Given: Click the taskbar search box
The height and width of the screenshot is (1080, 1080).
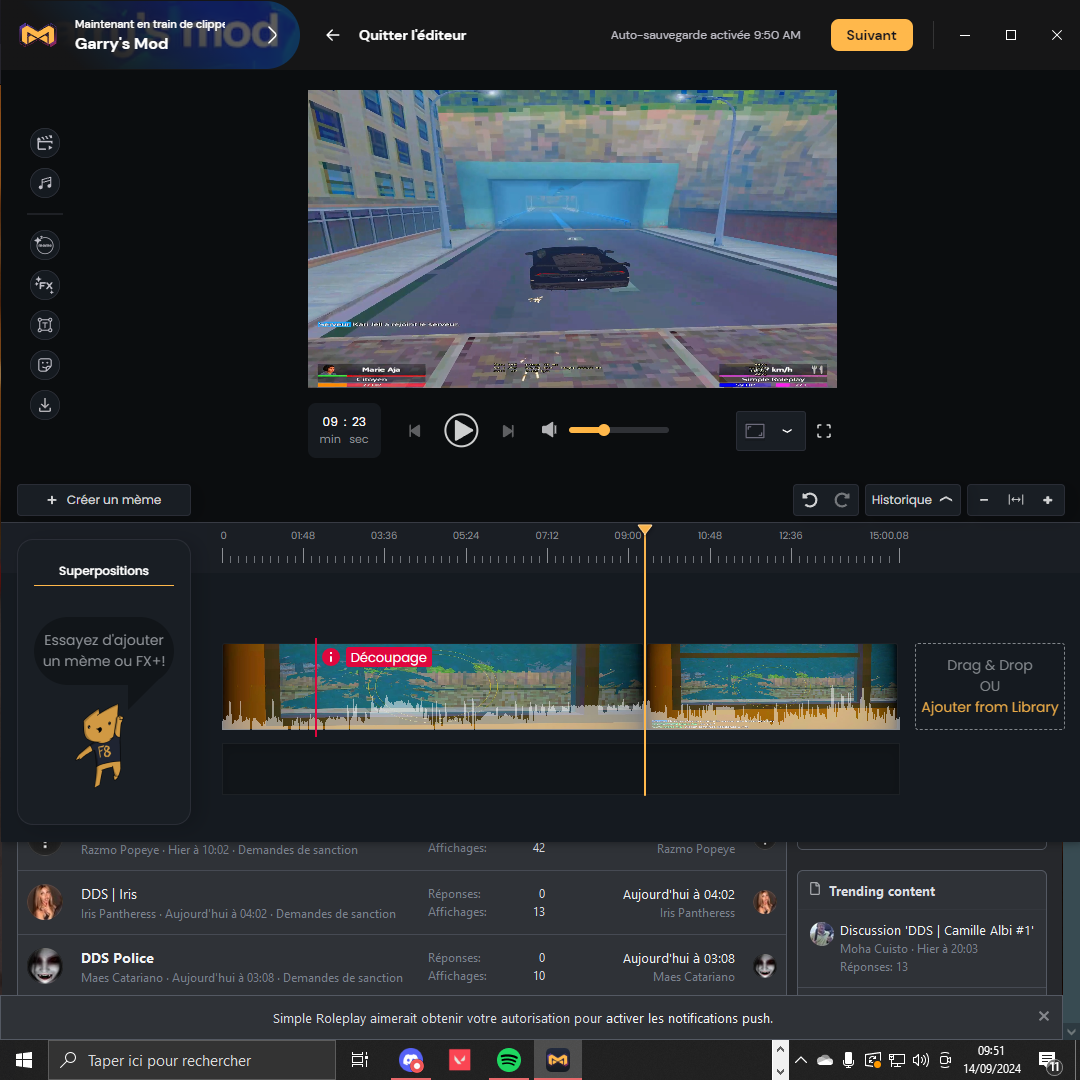Looking at the screenshot, I should point(191,1060).
